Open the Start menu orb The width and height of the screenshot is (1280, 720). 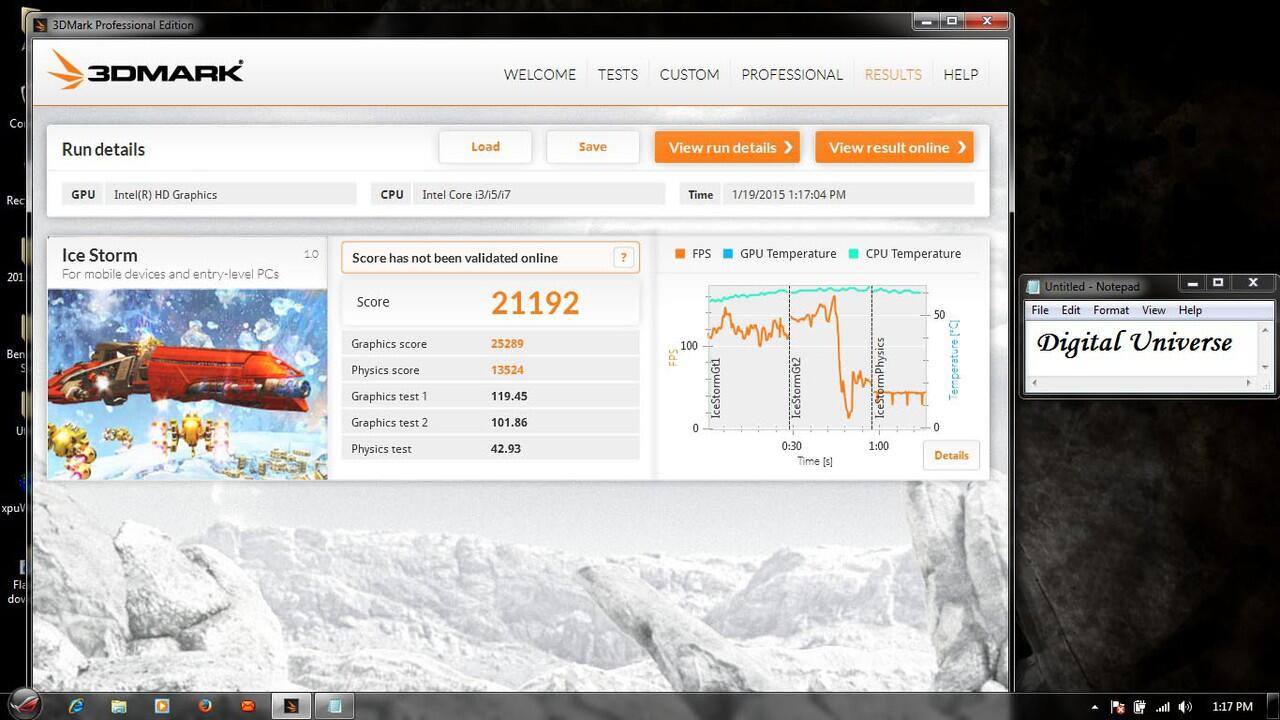(x=24, y=704)
